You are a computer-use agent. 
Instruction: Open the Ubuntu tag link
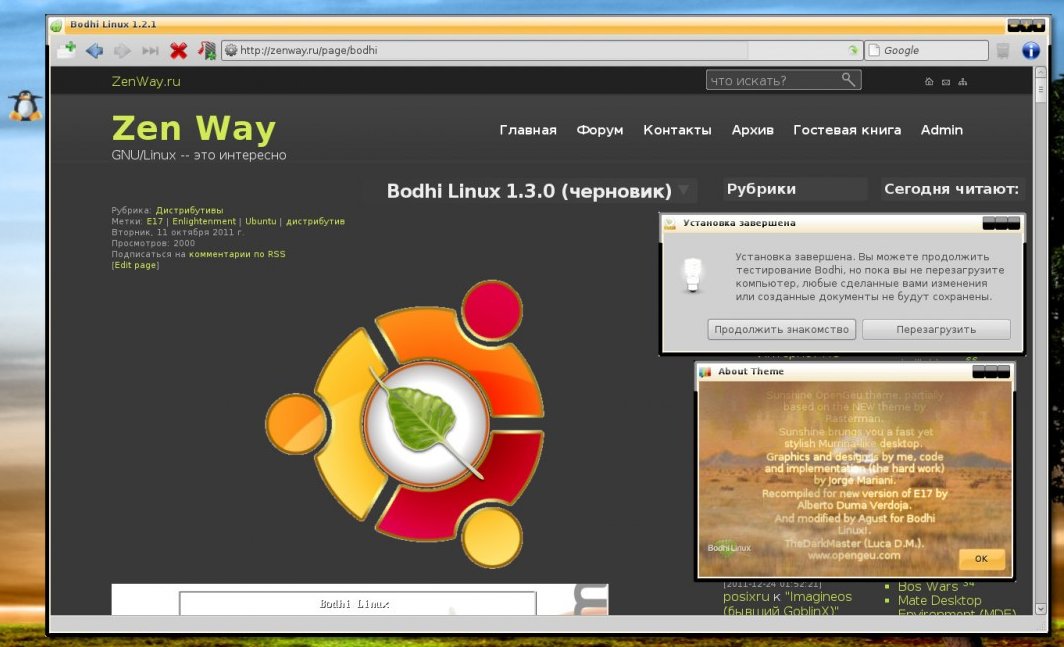pyautogui.click(x=261, y=221)
